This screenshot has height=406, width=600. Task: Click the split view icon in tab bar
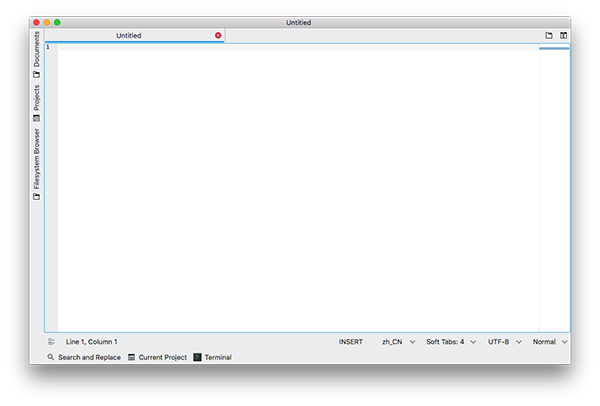tap(563, 35)
